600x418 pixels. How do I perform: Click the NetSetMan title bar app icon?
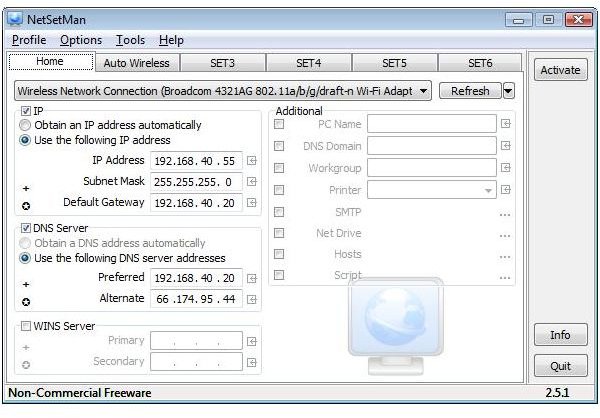click(x=15, y=19)
